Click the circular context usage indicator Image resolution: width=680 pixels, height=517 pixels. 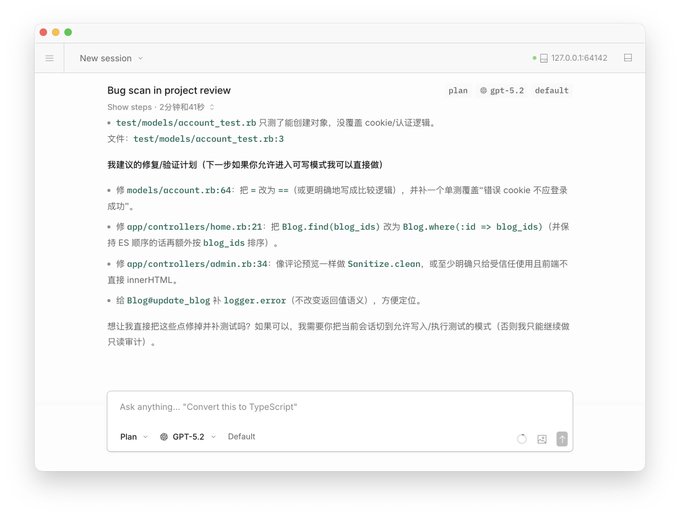coord(522,439)
